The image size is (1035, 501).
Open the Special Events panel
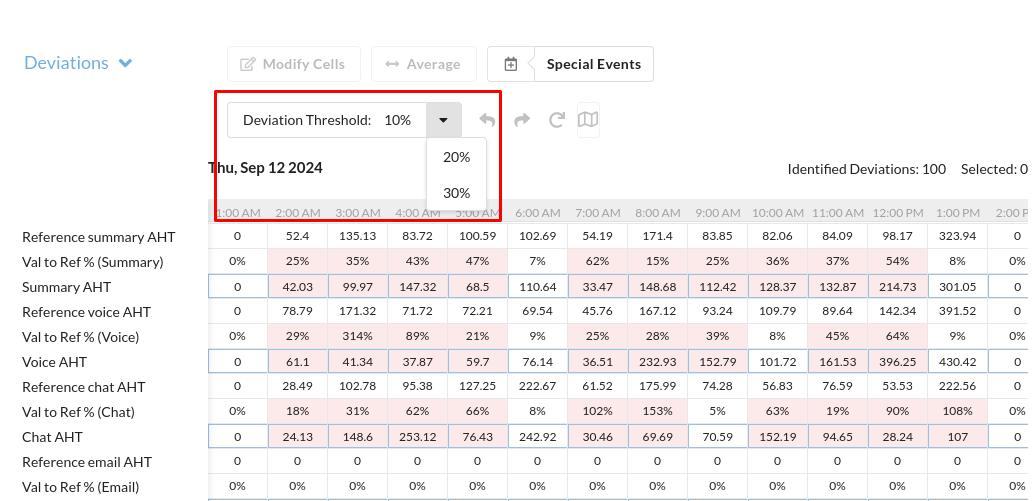(x=594, y=64)
